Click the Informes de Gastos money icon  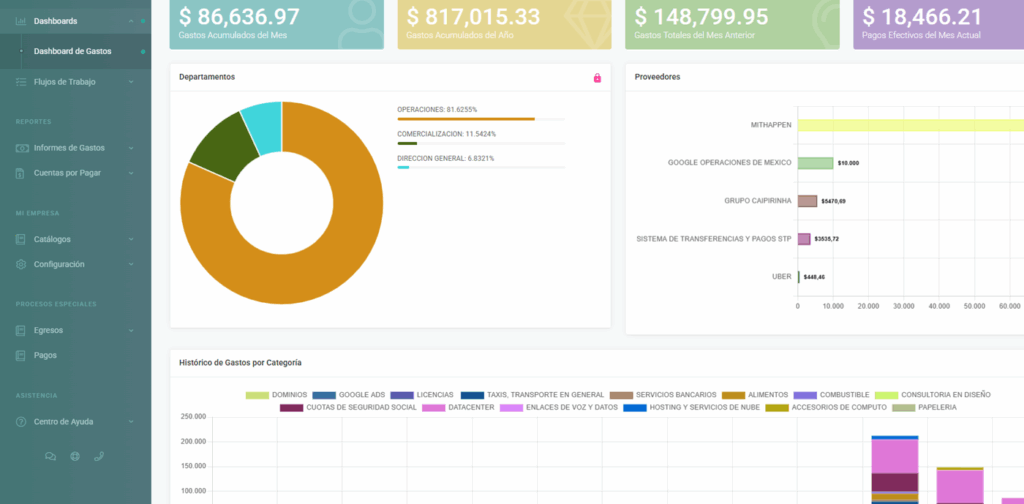click(x=22, y=148)
